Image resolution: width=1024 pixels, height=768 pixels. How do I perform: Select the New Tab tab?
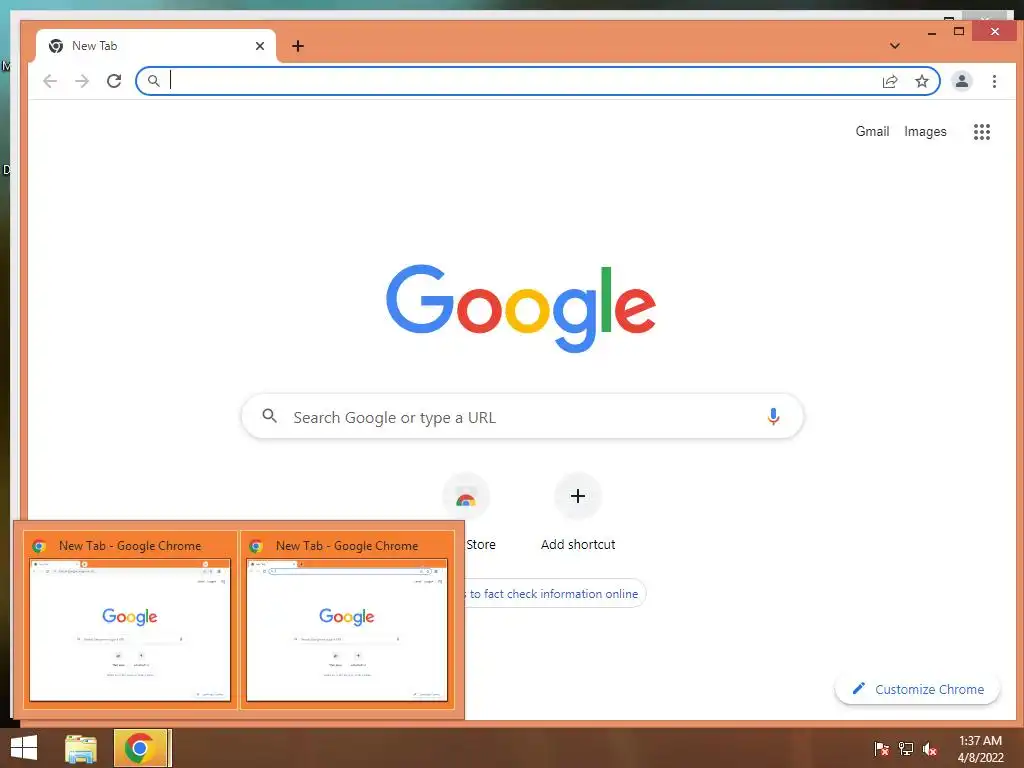pos(155,46)
